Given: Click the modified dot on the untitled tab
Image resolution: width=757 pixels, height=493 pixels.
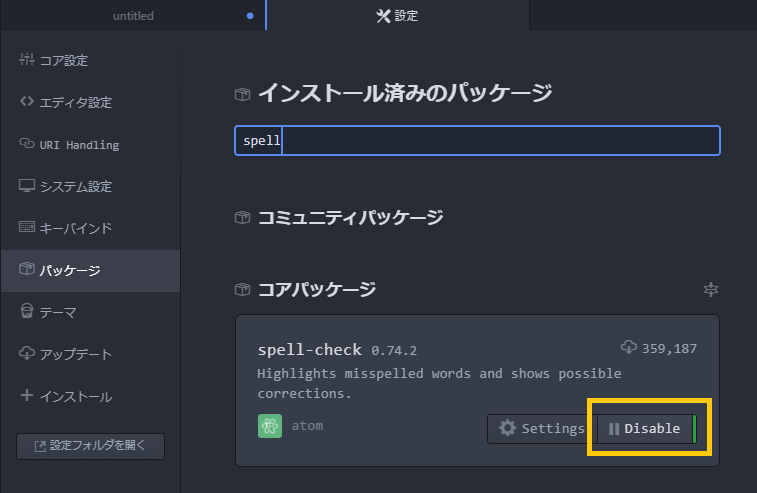Looking at the screenshot, I should click(250, 16).
